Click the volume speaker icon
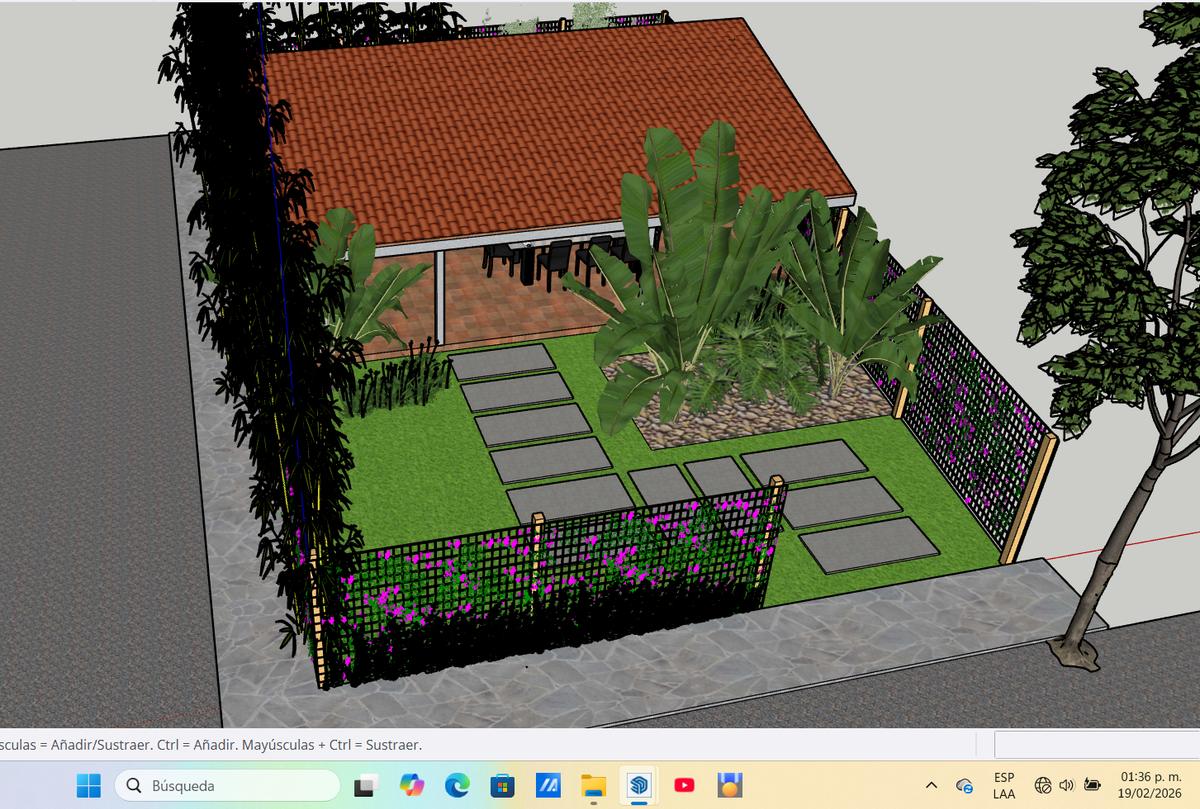Image resolution: width=1200 pixels, height=809 pixels. pyautogui.click(x=1066, y=786)
